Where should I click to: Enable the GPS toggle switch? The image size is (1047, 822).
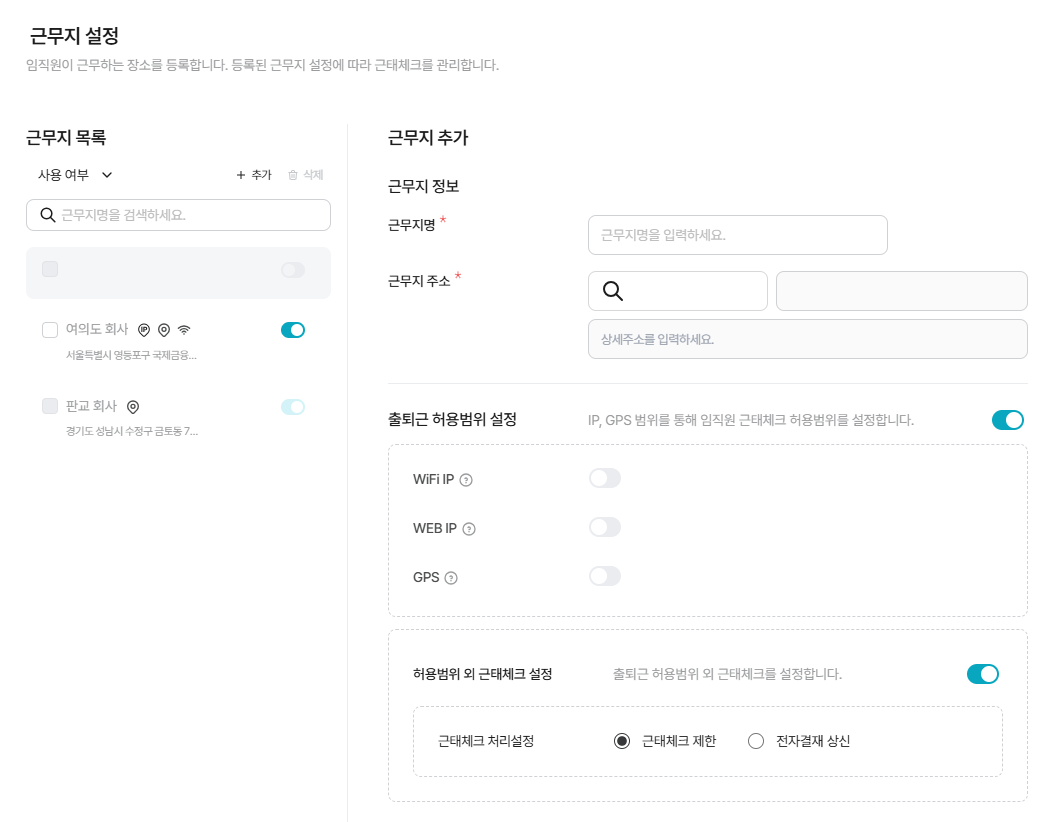point(605,576)
